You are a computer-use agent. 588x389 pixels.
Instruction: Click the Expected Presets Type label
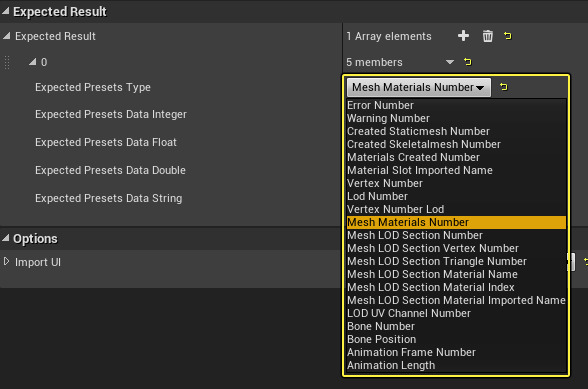[x=93, y=87]
